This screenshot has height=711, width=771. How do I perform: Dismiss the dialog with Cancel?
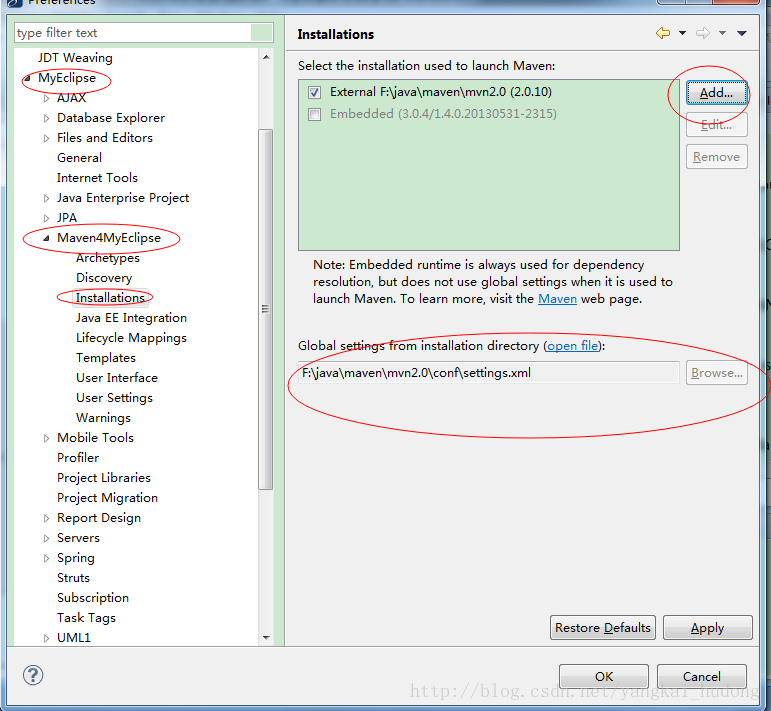point(702,677)
